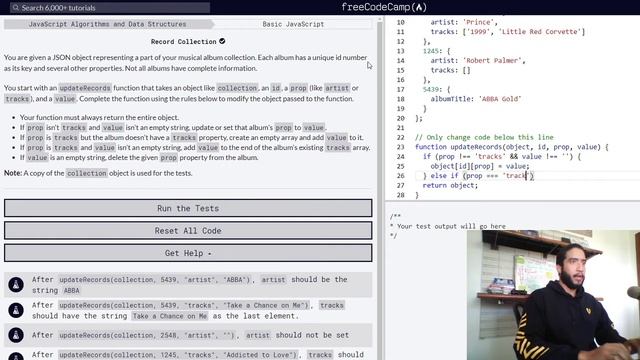Click the object[id][prop] = value; line
Image resolution: width=640 pixels, height=360 pixels.
click(480, 166)
